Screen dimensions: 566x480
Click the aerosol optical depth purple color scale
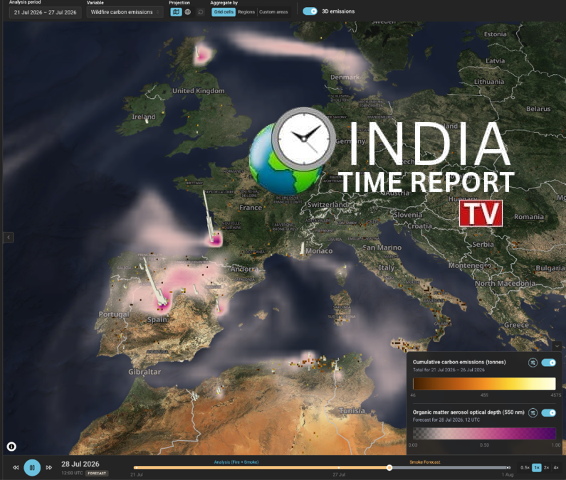tap(484, 433)
